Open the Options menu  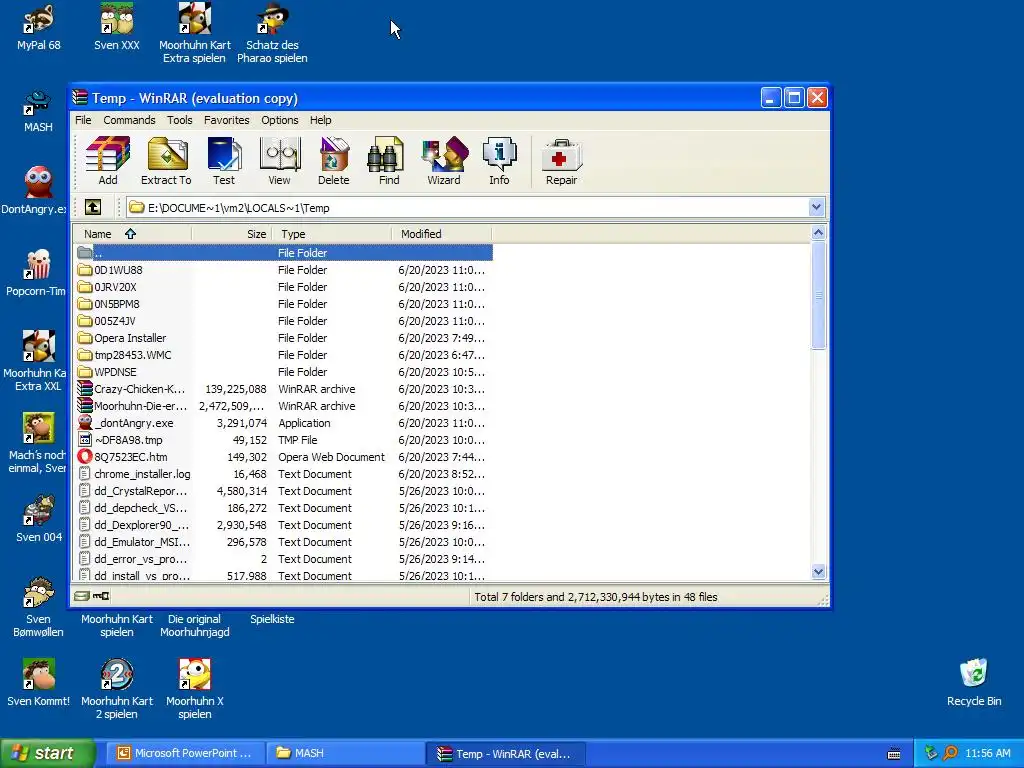[x=280, y=120]
